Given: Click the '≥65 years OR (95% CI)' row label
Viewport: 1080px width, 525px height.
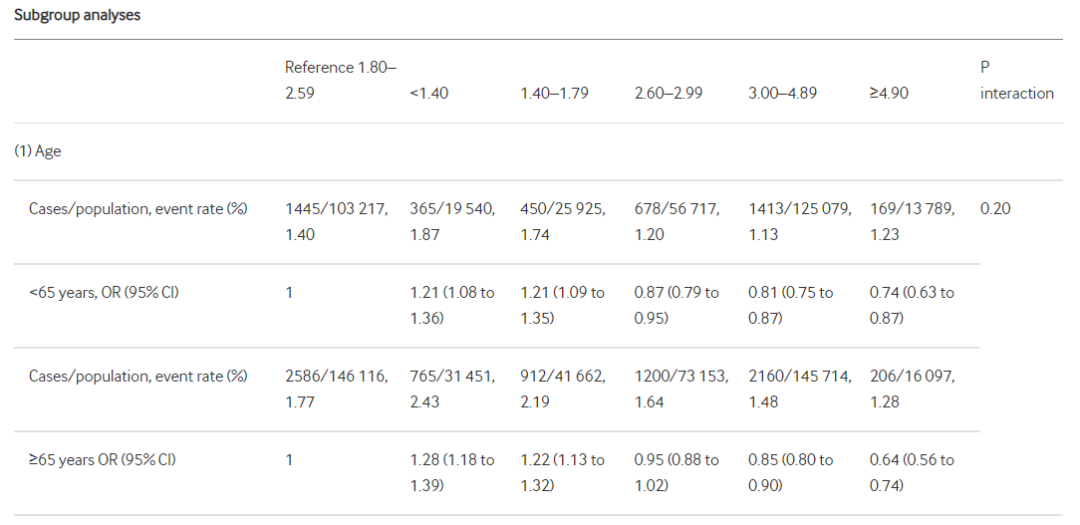Looking at the screenshot, I should (x=102, y=459).
